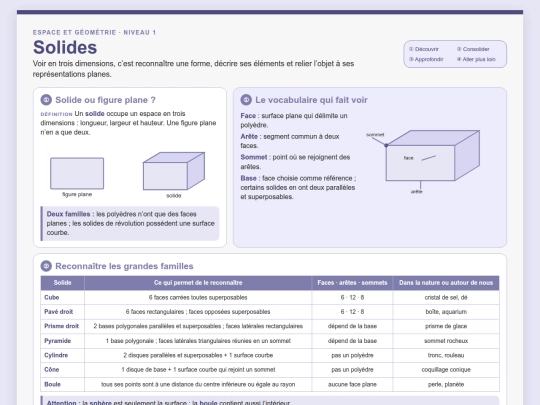Click "pas un polyèdre" in the Cône row
Viewport: 540px width, 405px height.
click(x=352, y=370)
